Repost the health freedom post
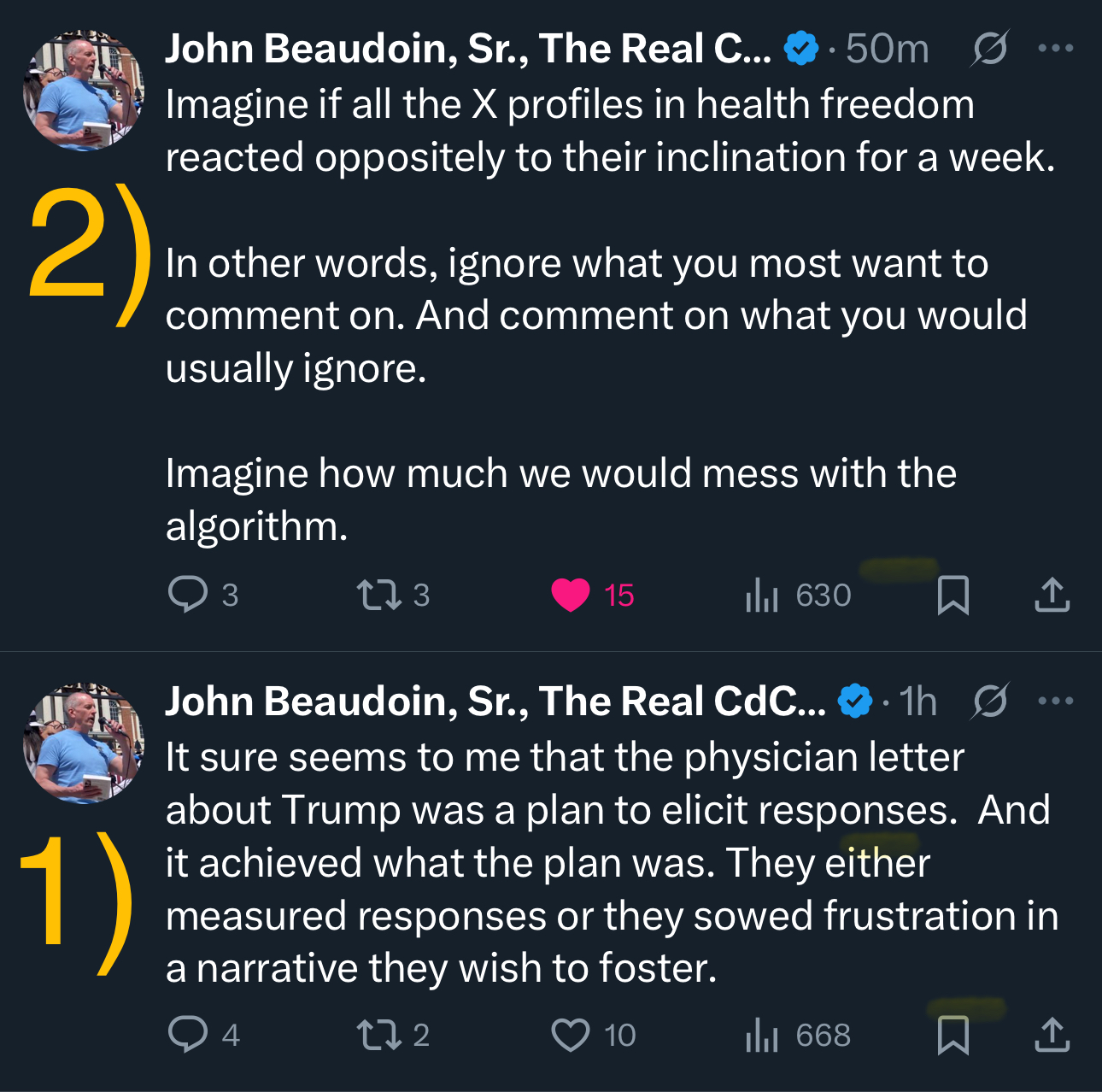 coord(379,595)
